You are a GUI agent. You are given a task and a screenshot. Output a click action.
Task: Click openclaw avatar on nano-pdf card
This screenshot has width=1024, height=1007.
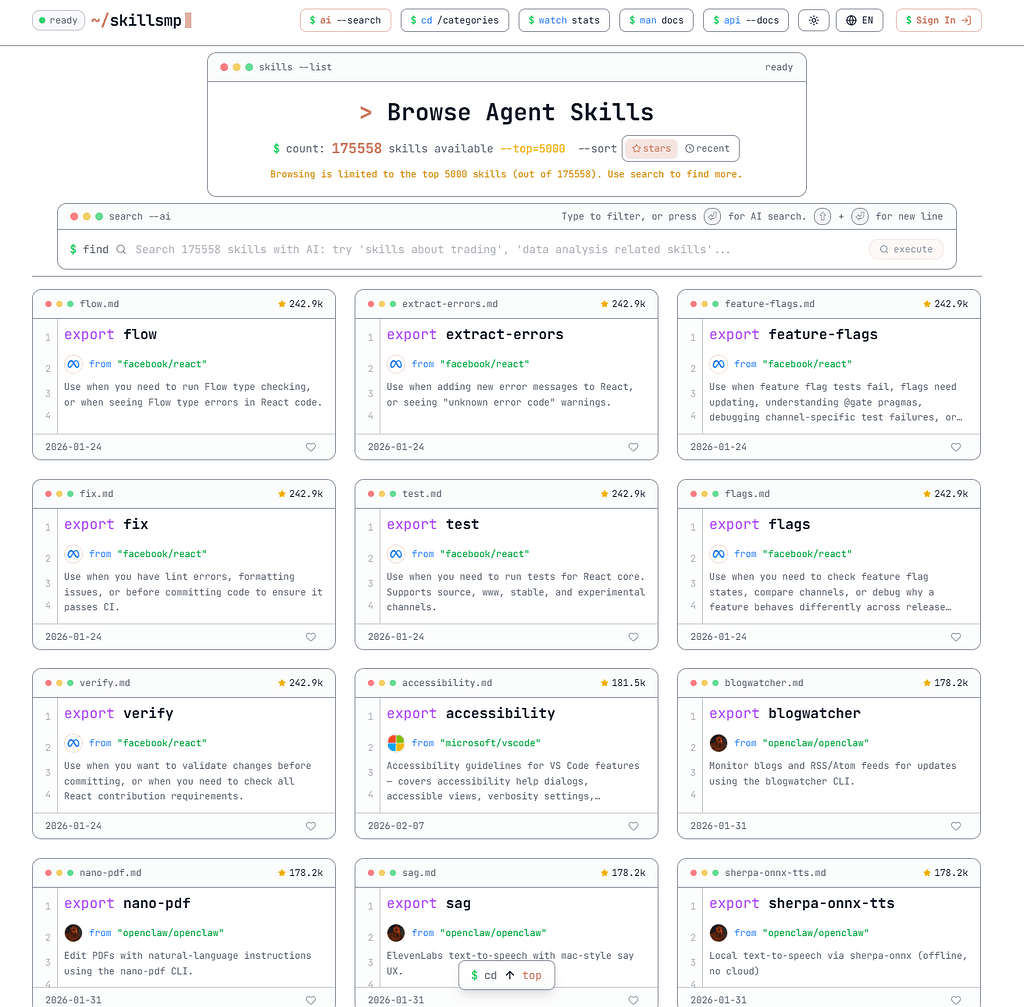[73, 933]
